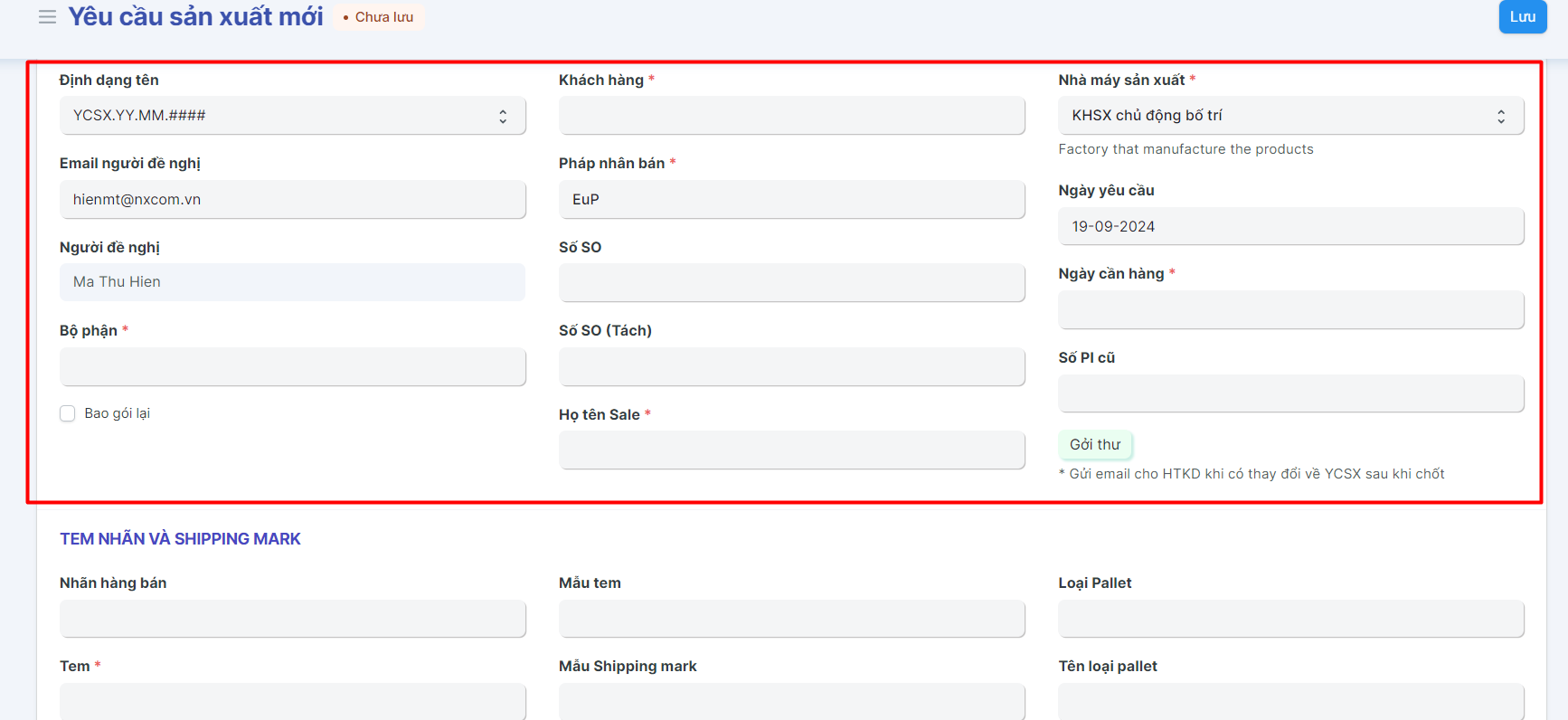Focus the Họ tên Sale field
Viewport: 1568px width, 720px height.
click(x=791, y=450)
